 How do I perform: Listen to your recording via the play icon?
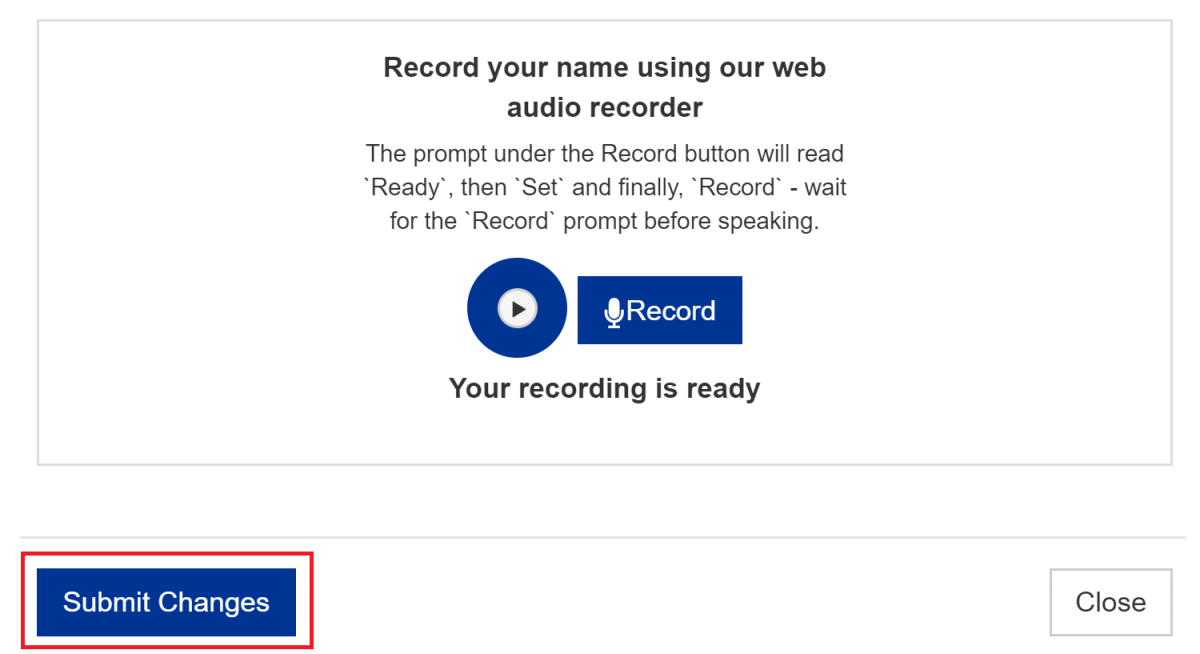point(517,308)
